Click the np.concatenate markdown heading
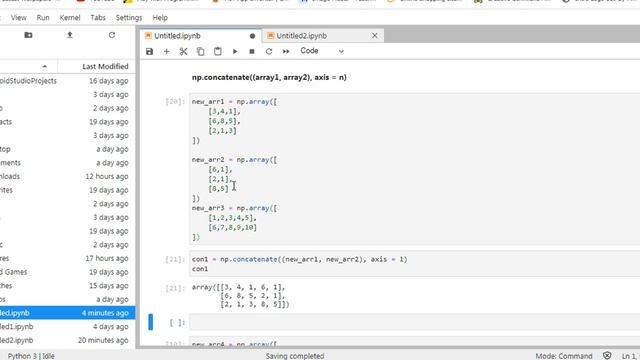Image resolution: width=640 pixels, height=360 pixels. (269, 77)
